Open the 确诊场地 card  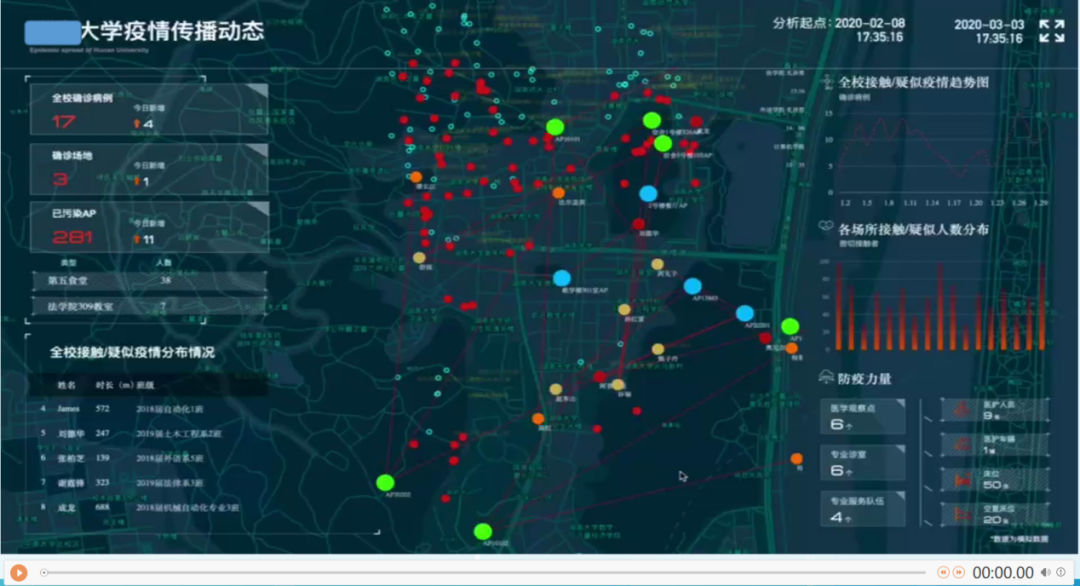[x=148, y=169]
